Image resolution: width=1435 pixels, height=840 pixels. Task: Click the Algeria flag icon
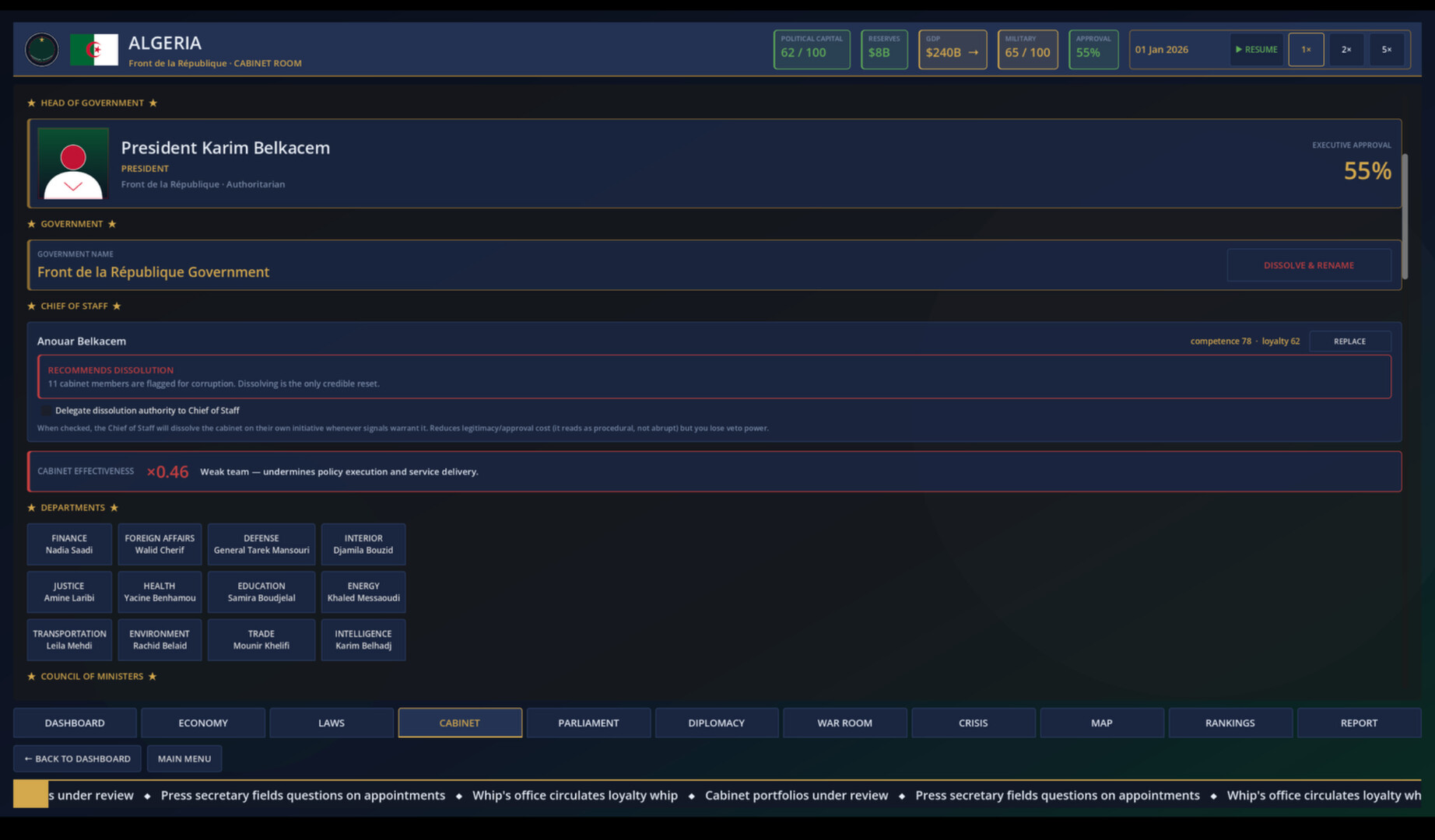94,50
